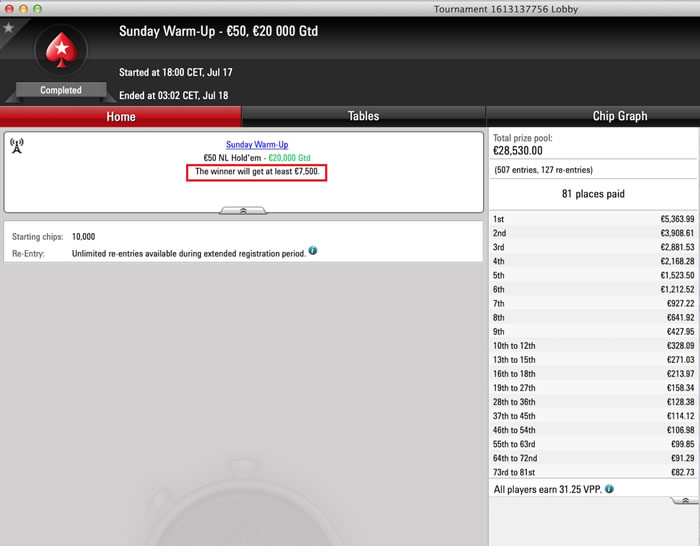
Task: Click info icon beside Re-Entry description
Action: click(x=313, y=251)
